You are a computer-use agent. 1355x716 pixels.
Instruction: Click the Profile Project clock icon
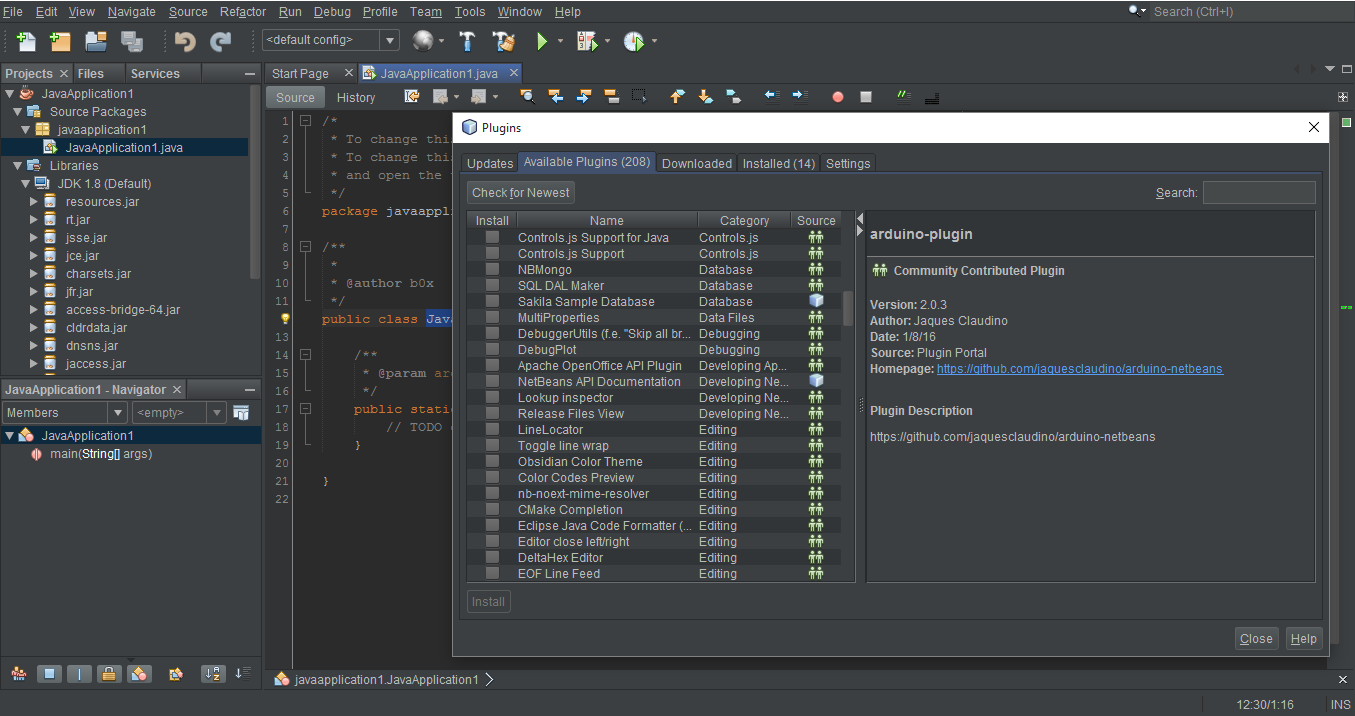point(634,41)
